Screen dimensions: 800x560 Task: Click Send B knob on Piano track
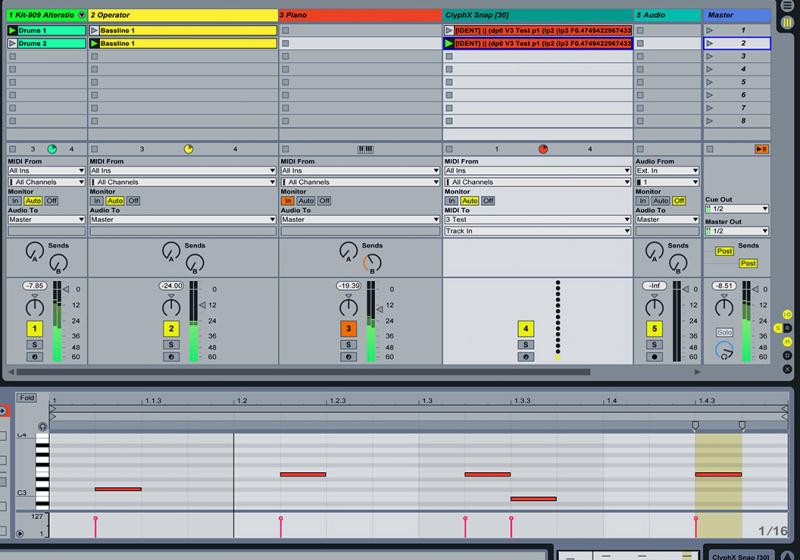tap(372, 263)
